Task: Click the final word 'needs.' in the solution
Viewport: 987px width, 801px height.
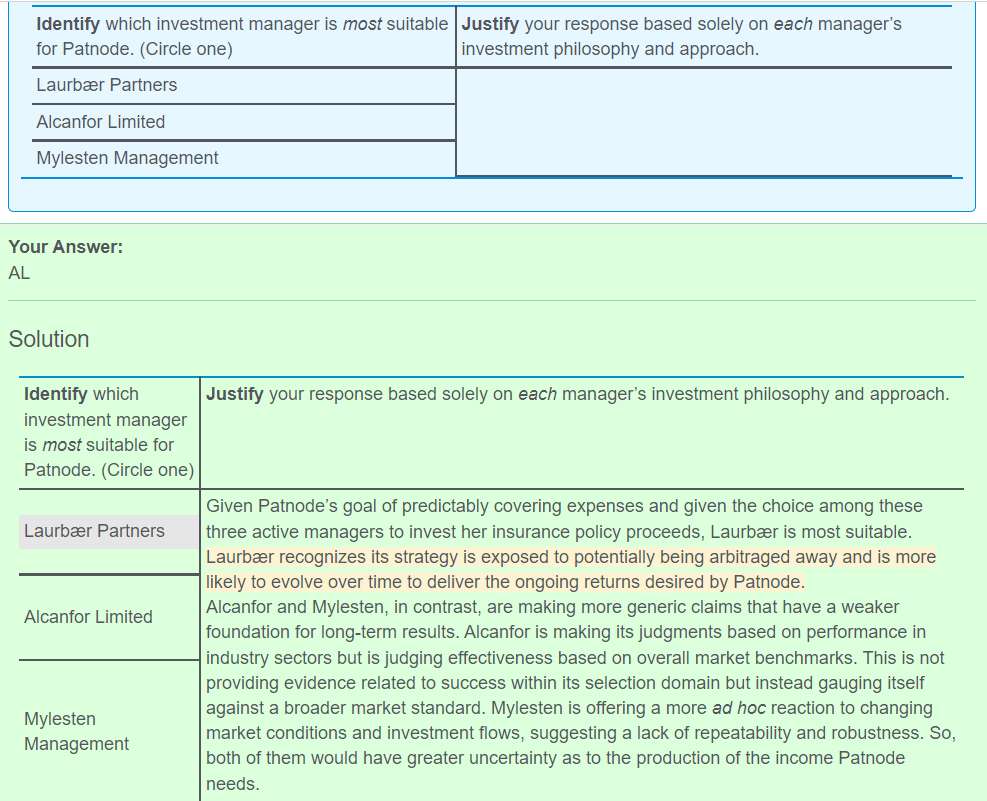Action: (232, 784)
